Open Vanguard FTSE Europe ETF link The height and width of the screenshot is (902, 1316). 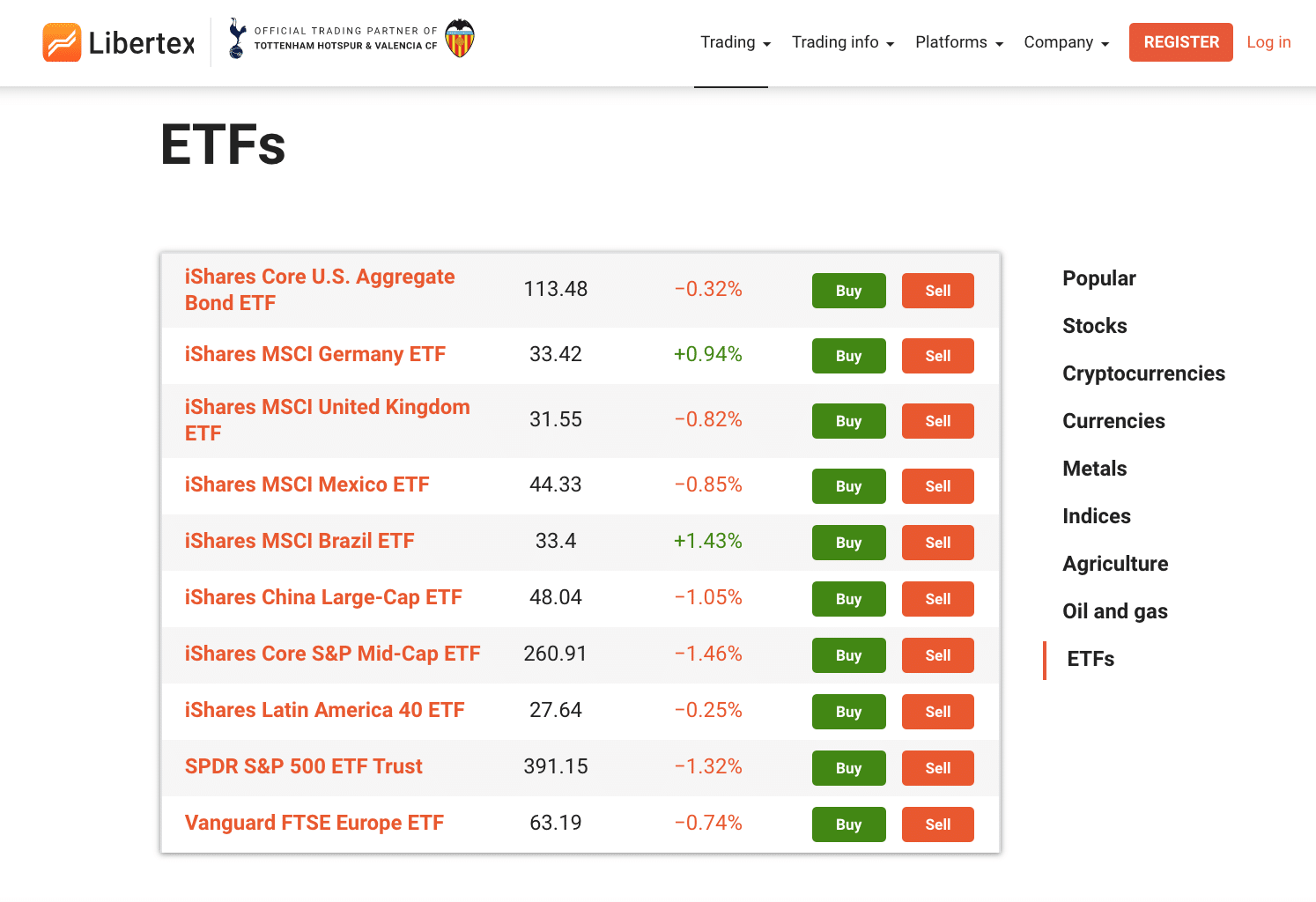click(314, 823)
